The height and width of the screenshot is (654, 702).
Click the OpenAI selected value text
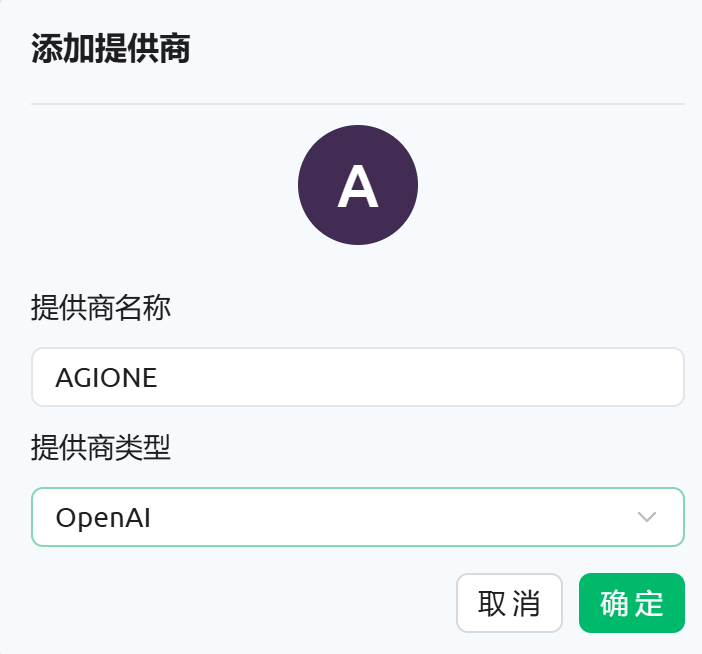point(103,518)
